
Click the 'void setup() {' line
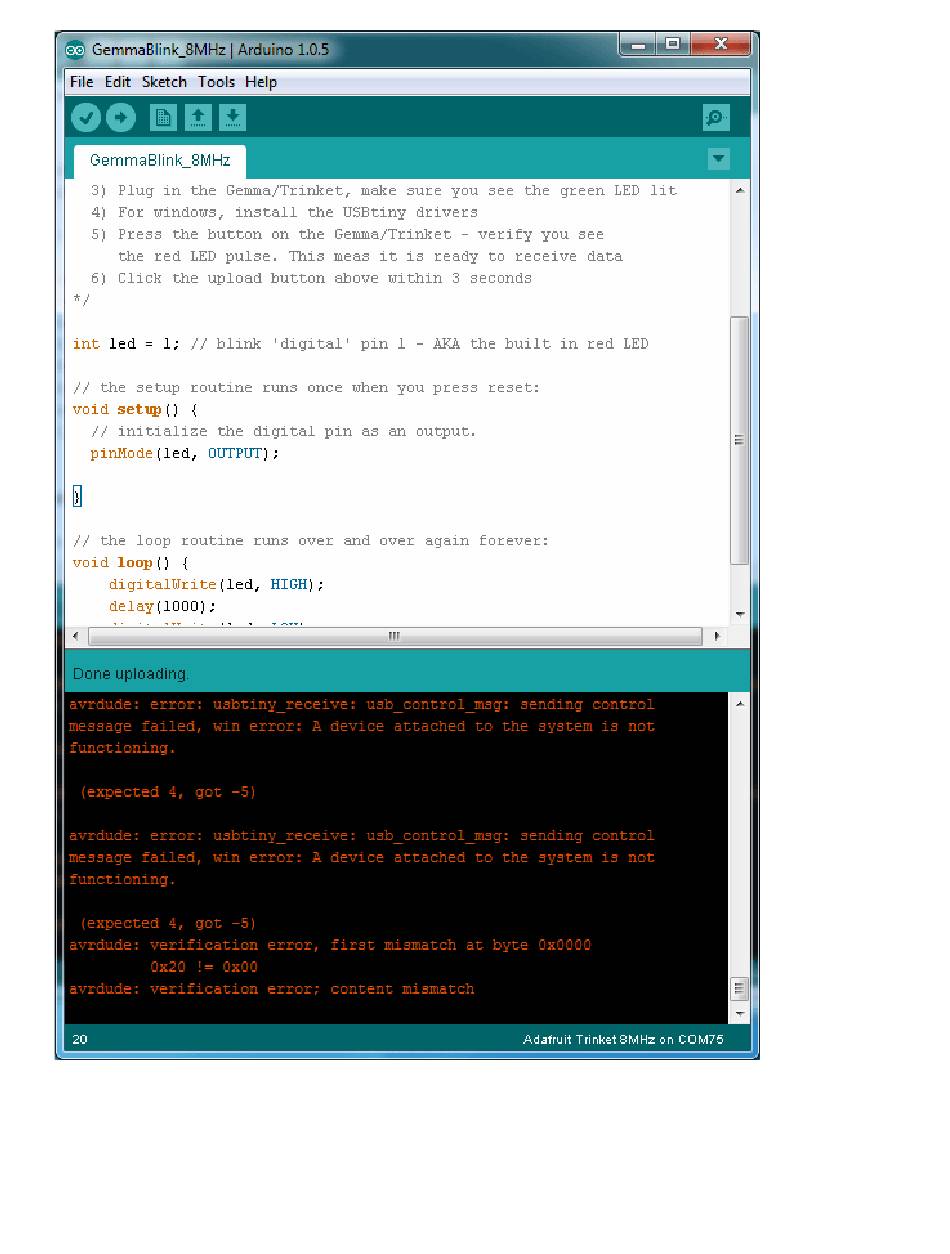click(x=135, y=410)
